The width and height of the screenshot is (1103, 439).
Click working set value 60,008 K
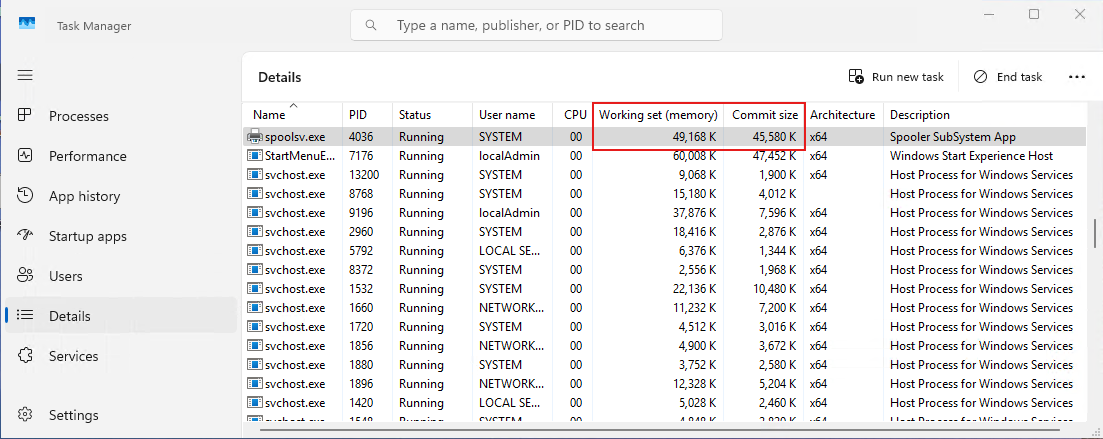click(693, 156)
